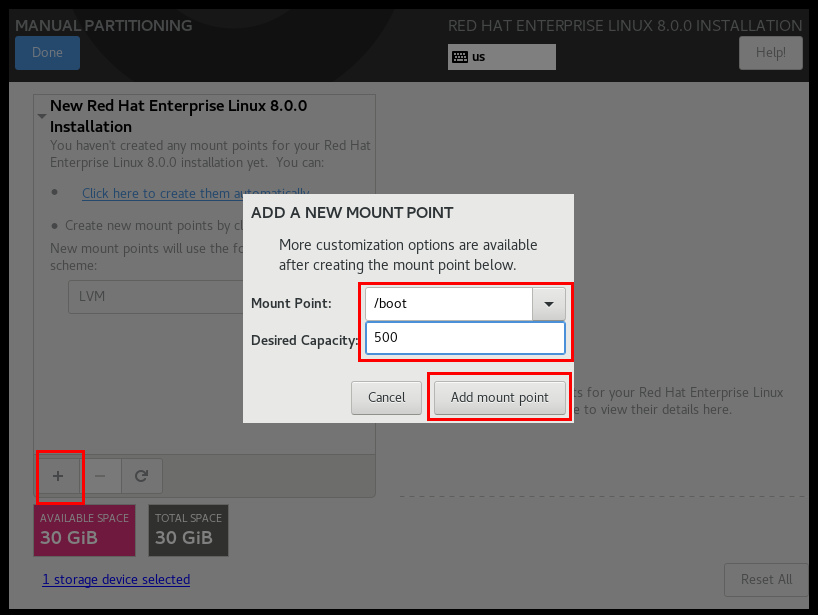This screenshot has width=818, height=615.
Task: Click the Available Space 30 GiB indicator
Action: [84, 530]
